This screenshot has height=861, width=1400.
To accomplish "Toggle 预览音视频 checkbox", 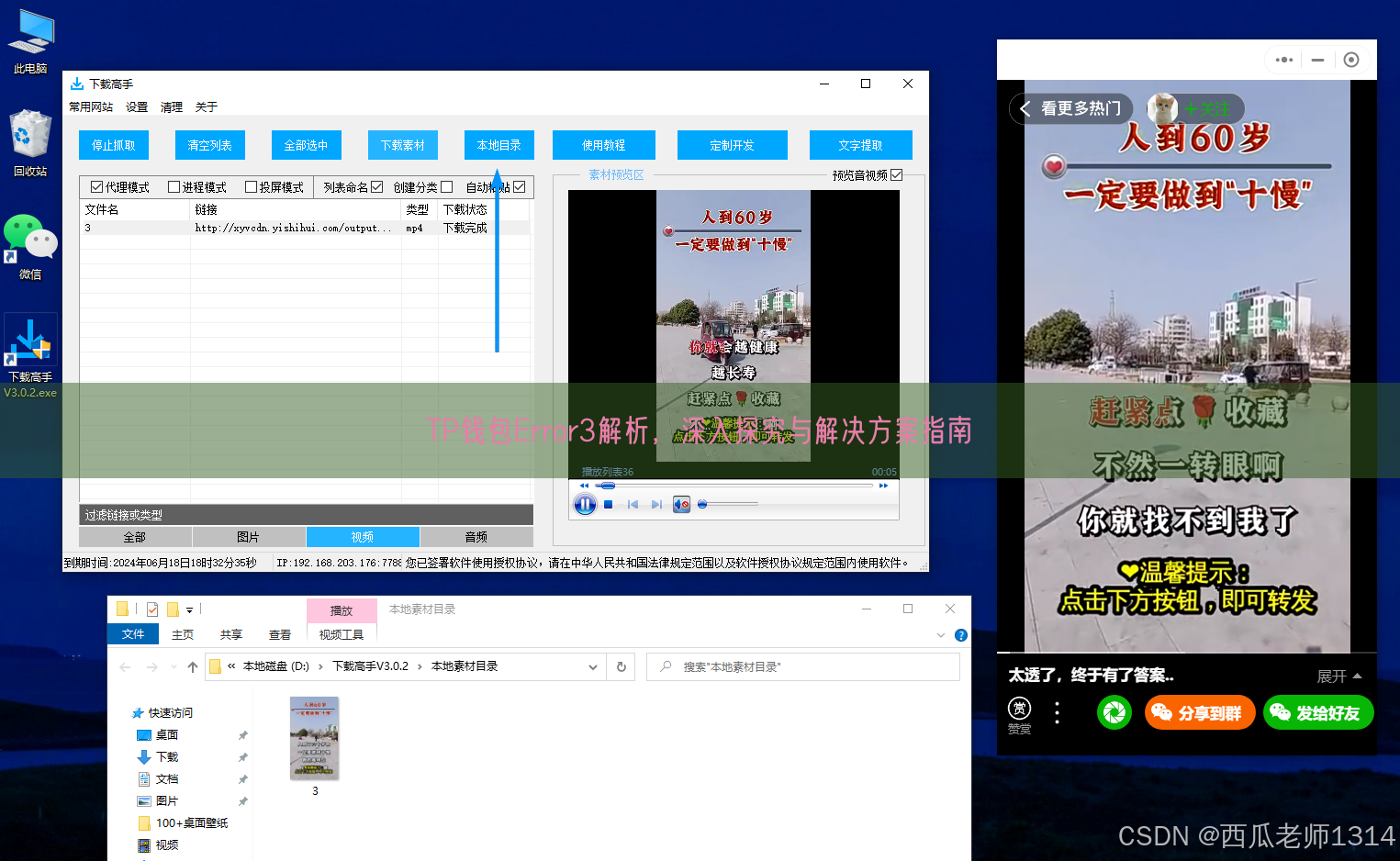I will [897, 174].
